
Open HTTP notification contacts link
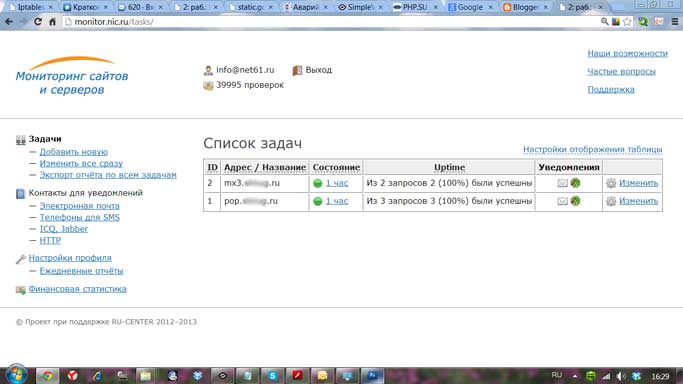[x=50, y=240]
